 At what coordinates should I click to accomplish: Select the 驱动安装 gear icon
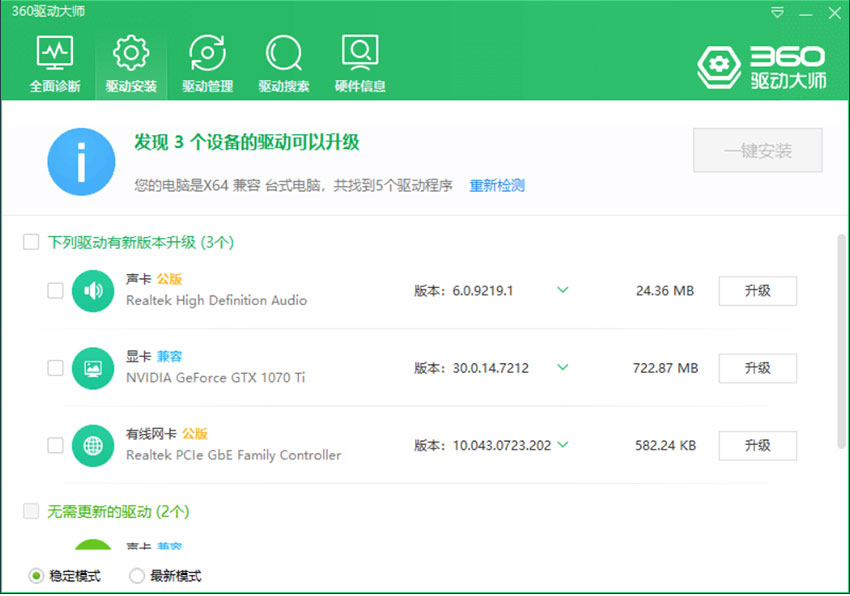click(x=131, y=53)
